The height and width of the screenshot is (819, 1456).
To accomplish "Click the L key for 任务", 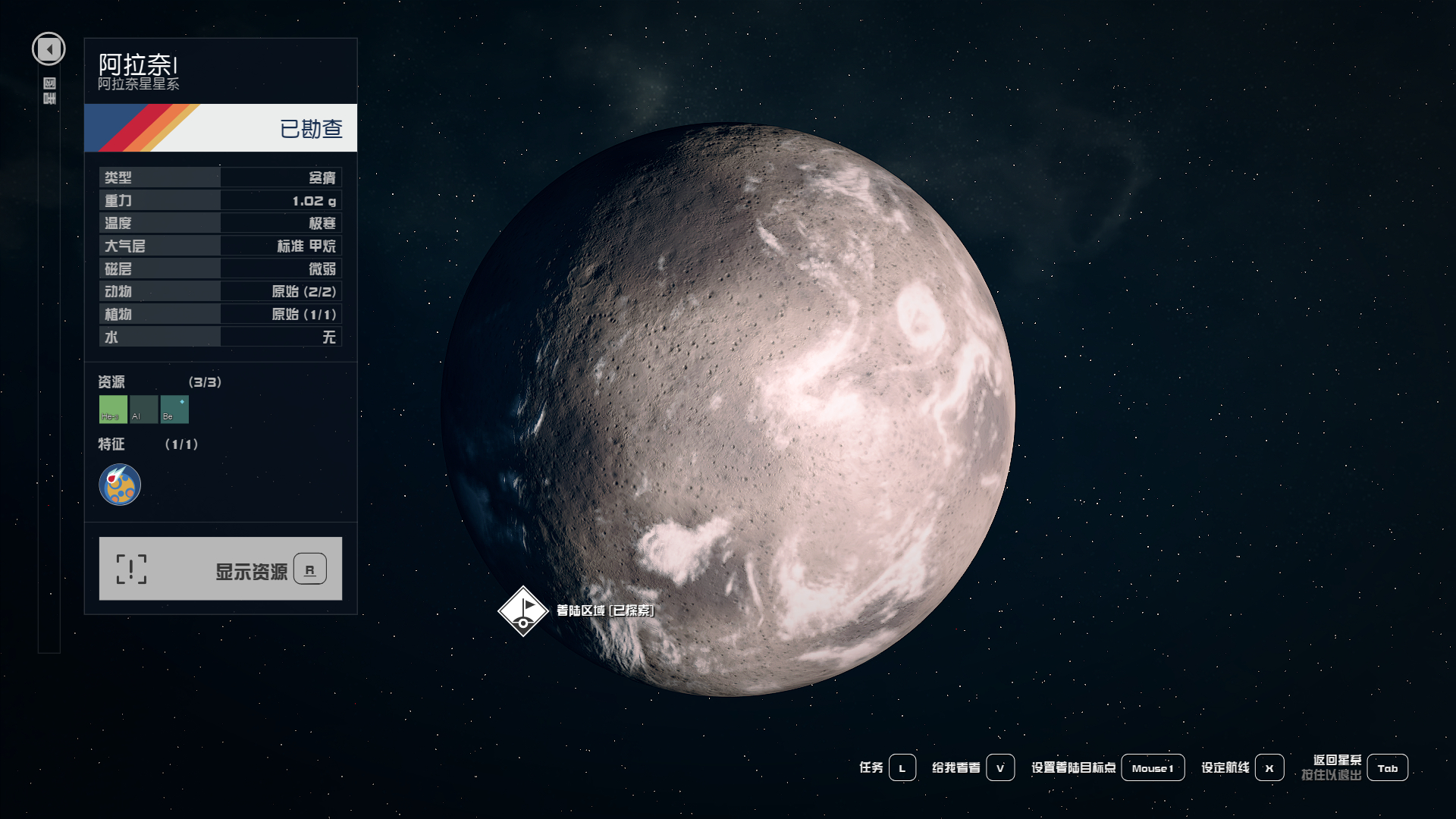I will click(x=902, y=767).
